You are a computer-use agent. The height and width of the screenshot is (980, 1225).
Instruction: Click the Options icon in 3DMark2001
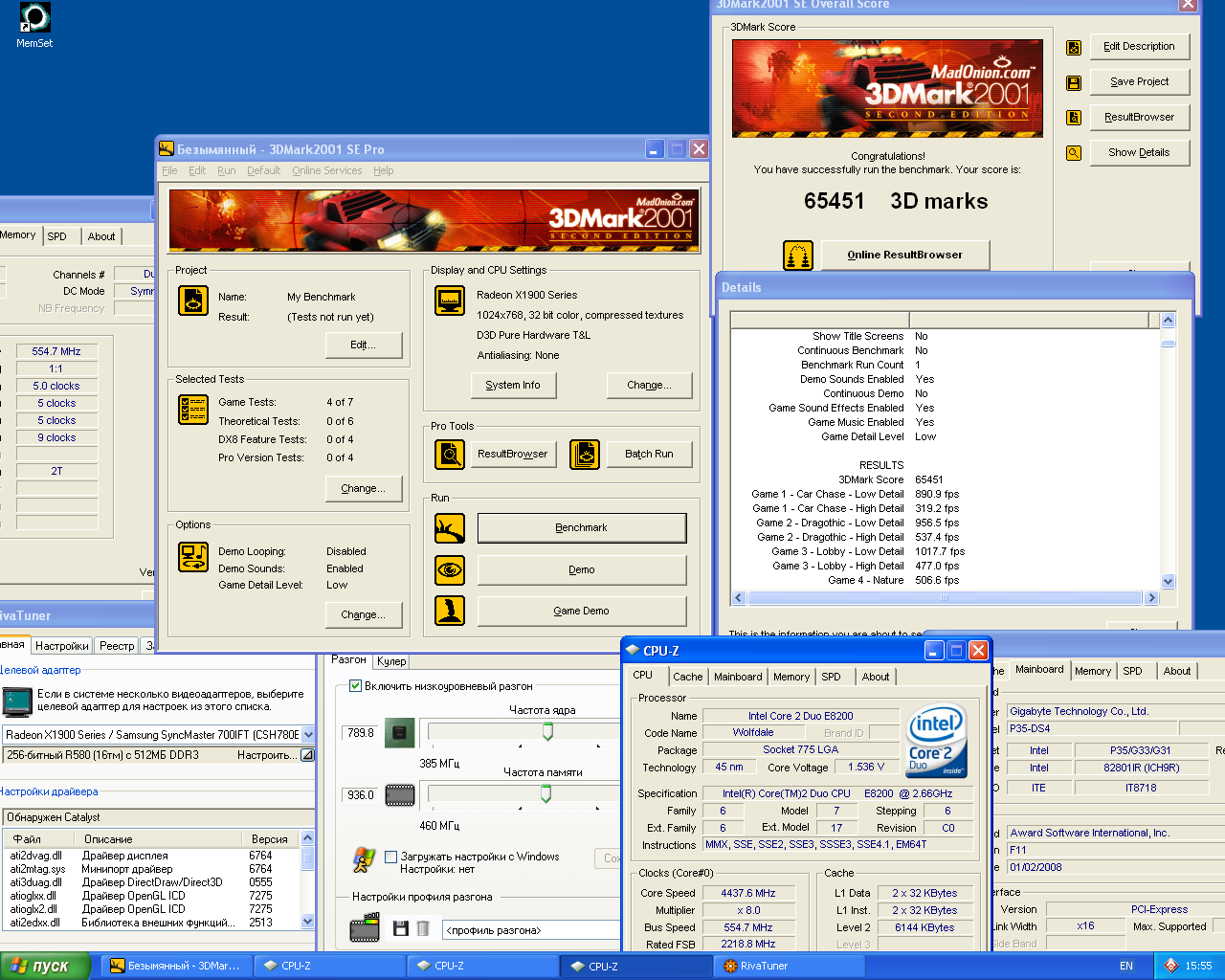(193, 557)
